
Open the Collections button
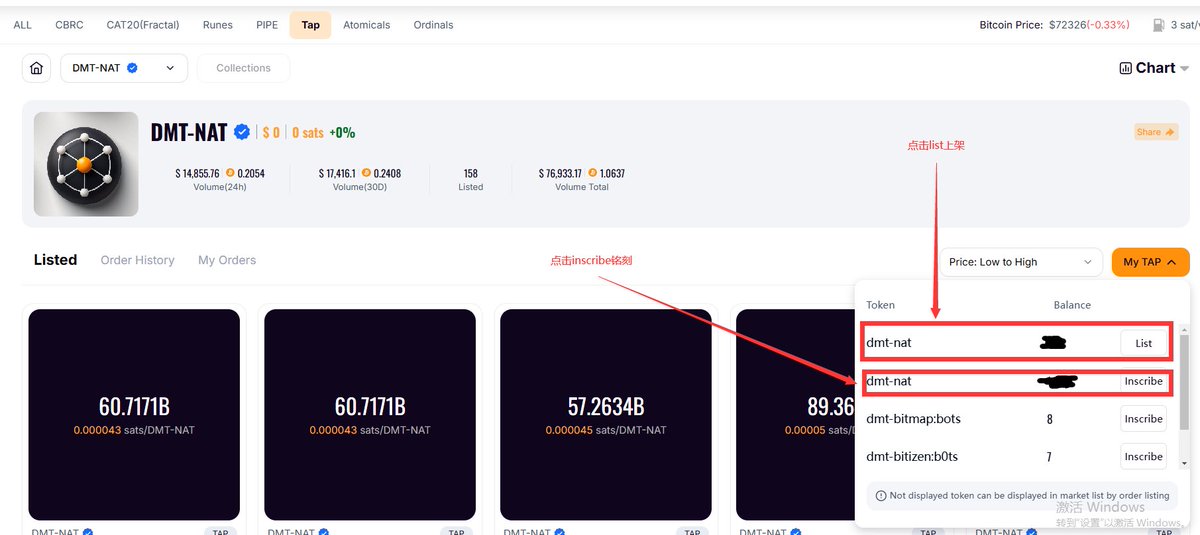pyautogui.click(x=243, y=68)
